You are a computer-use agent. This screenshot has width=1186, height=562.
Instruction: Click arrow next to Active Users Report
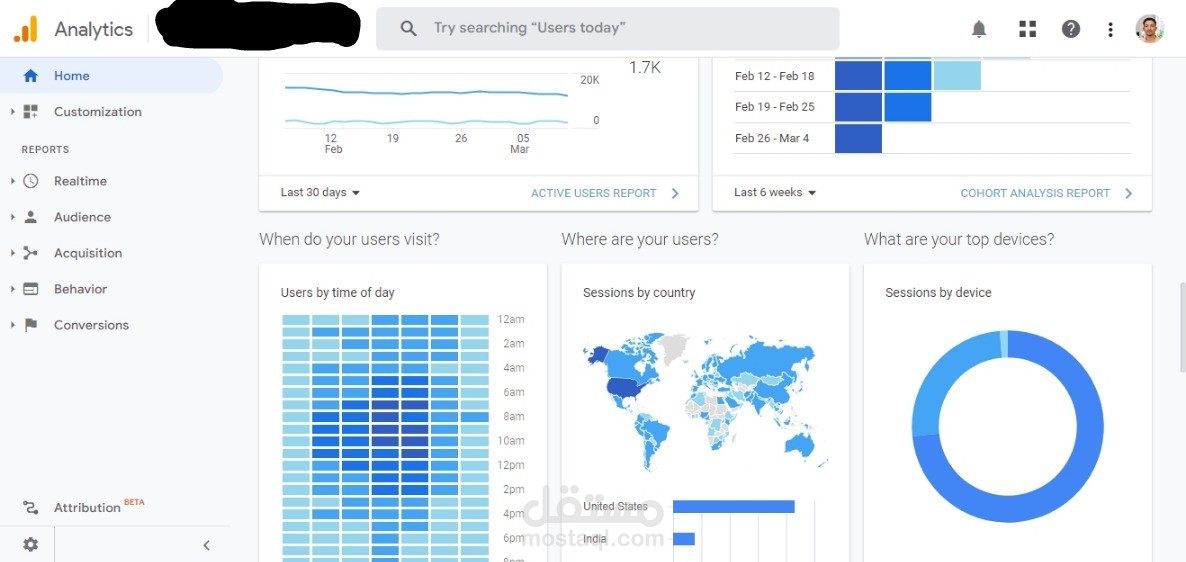click(675, 193)
